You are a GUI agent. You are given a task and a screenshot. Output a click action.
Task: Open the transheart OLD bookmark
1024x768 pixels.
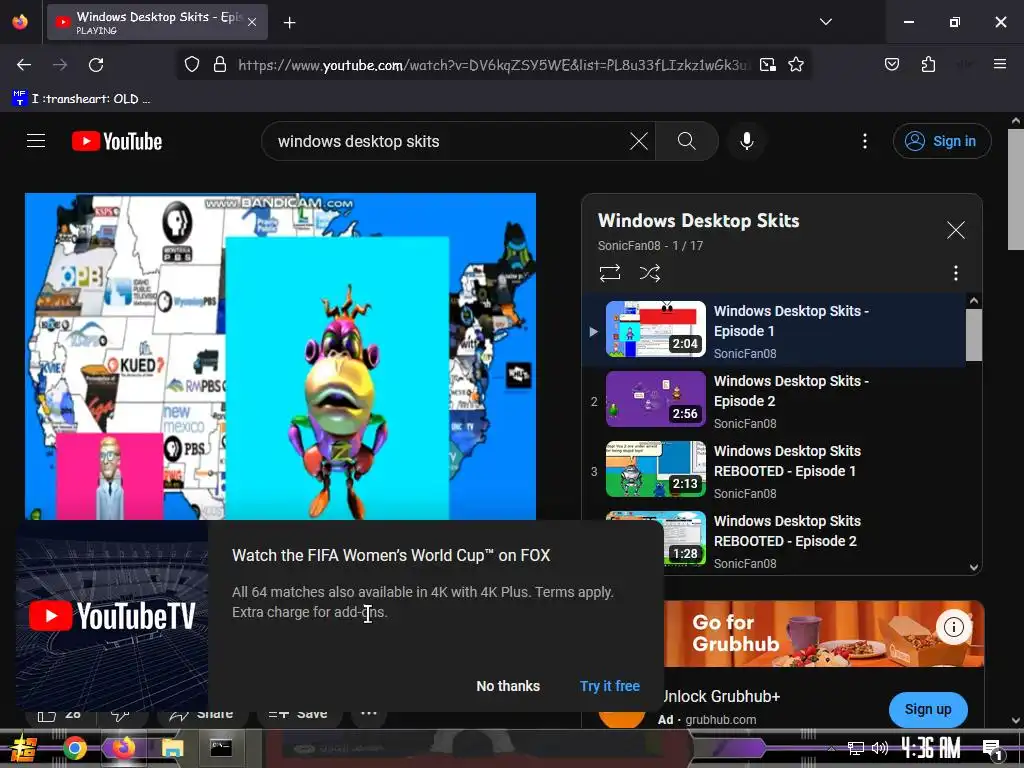coord(82,99)
